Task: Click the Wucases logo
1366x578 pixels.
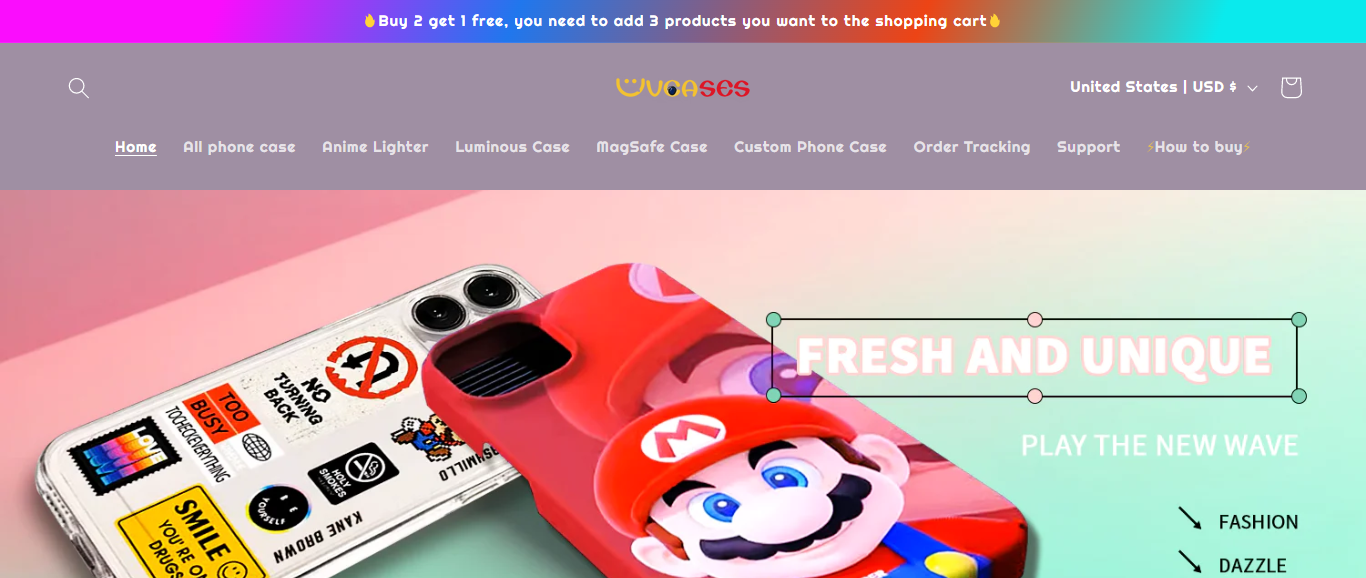Action: pos(683,88)
